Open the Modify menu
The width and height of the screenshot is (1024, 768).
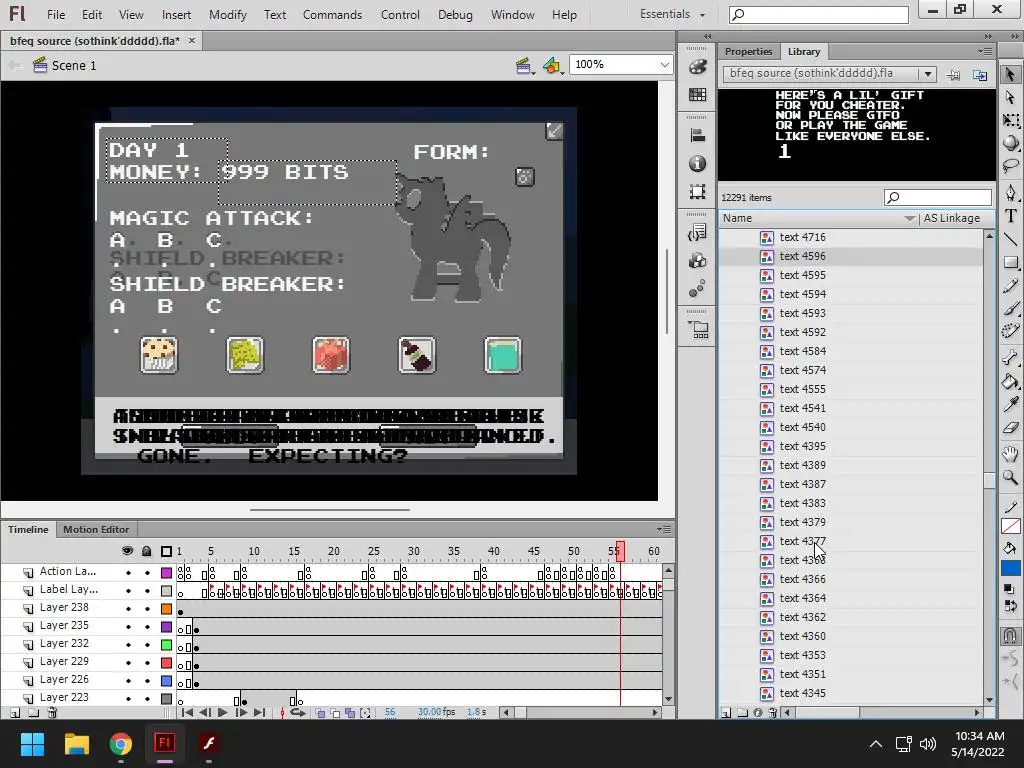pyautogui.click(x=227, y=14)
